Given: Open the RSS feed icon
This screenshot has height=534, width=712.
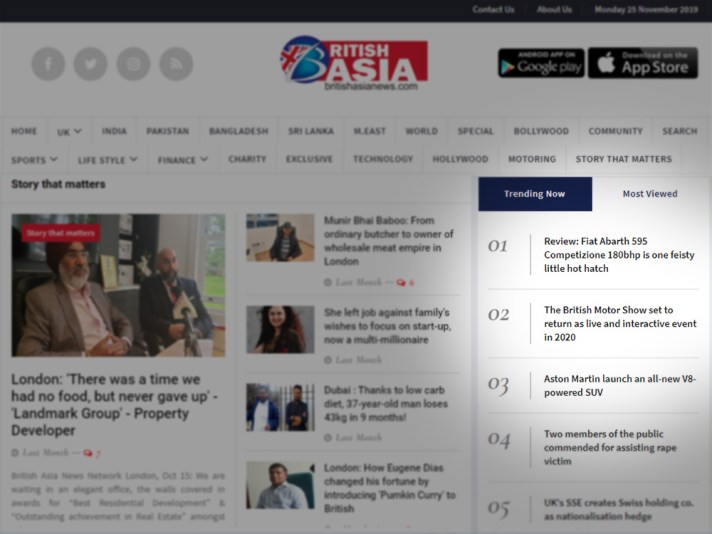Looking at the screenshot, I should pyautogui.click(x=176, y=64).
